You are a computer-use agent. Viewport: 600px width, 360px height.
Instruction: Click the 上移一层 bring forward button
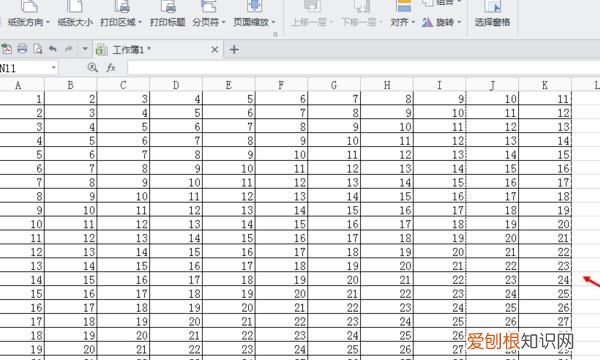(311, 14)
